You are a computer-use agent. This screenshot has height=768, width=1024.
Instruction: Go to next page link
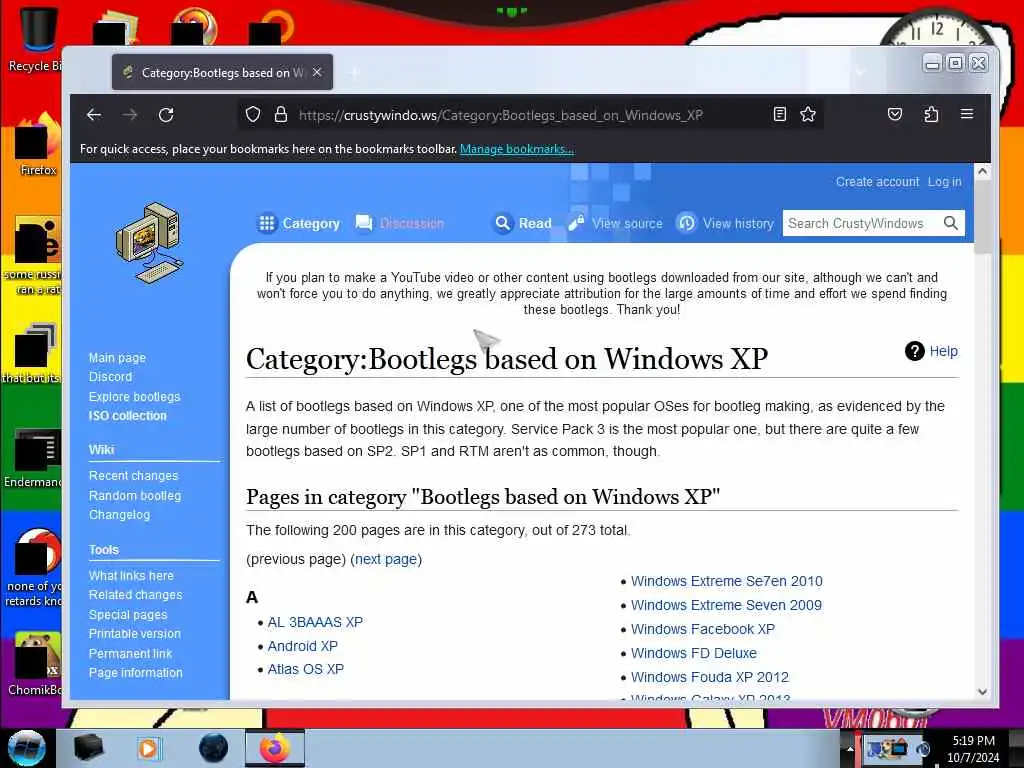tap(386, 559)
